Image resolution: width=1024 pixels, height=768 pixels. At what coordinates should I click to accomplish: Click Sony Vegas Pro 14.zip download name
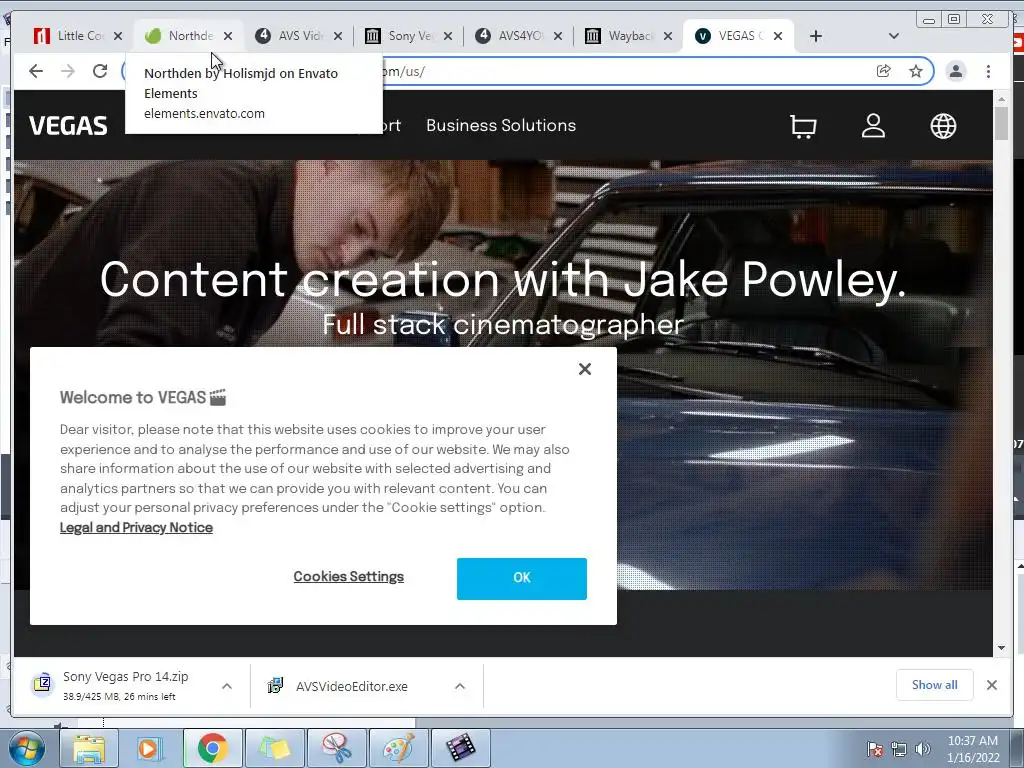125,677
